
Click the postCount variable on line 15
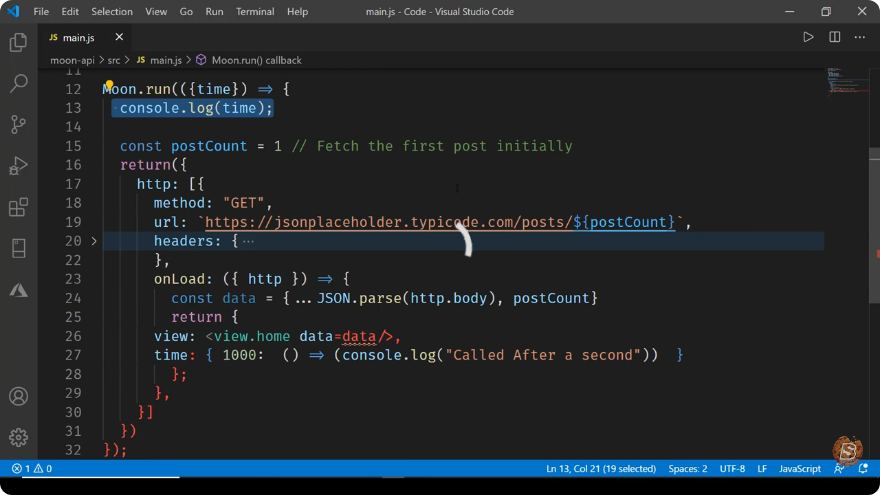coord(209,146)
